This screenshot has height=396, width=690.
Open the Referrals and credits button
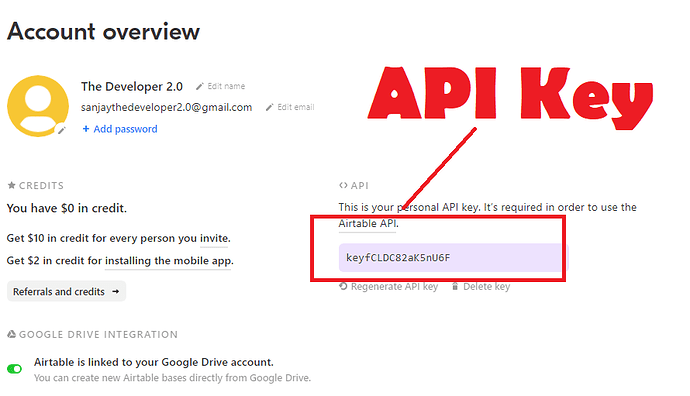click(66, 291)
